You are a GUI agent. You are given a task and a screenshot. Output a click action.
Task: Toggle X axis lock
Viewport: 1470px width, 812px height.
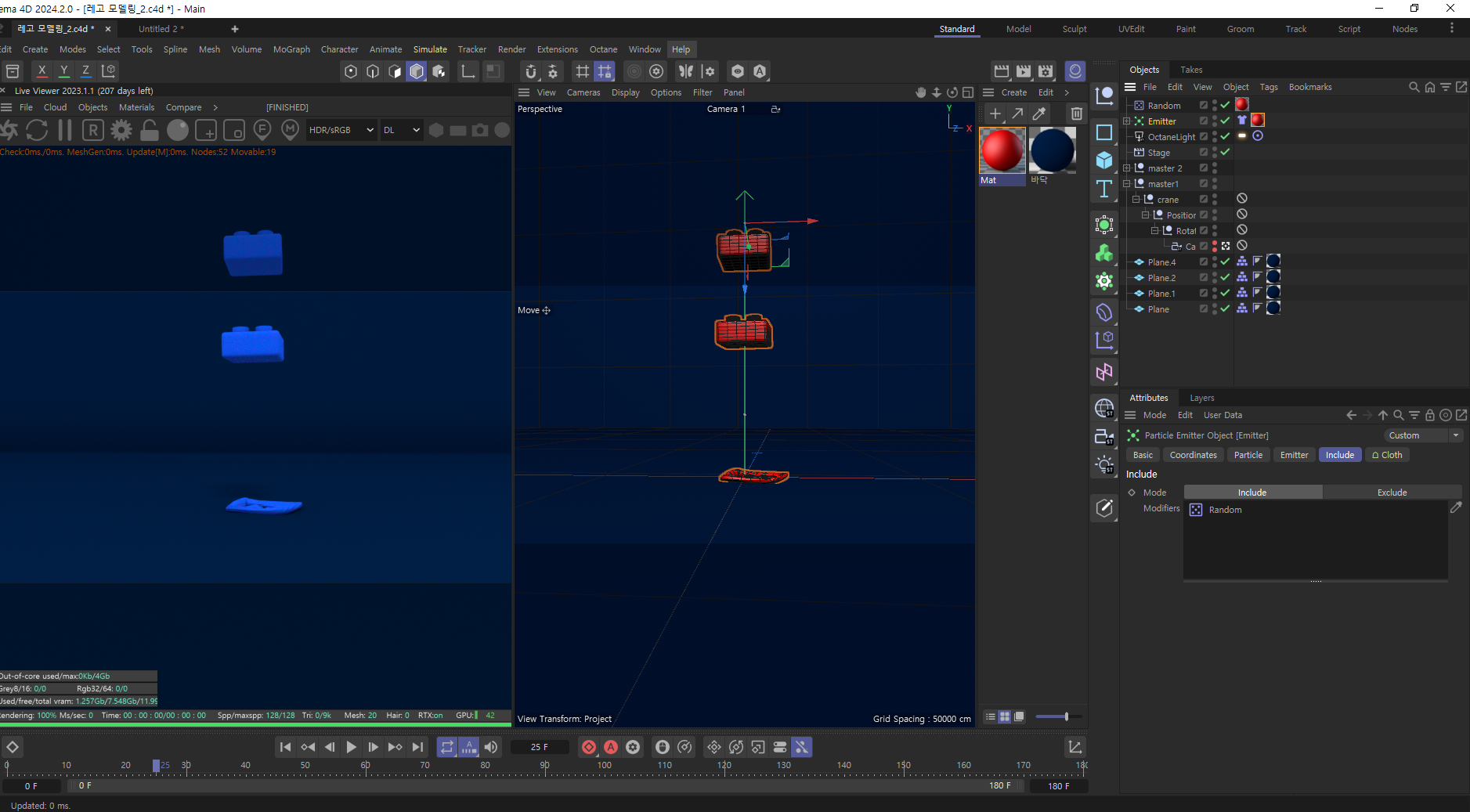(42, 70)
